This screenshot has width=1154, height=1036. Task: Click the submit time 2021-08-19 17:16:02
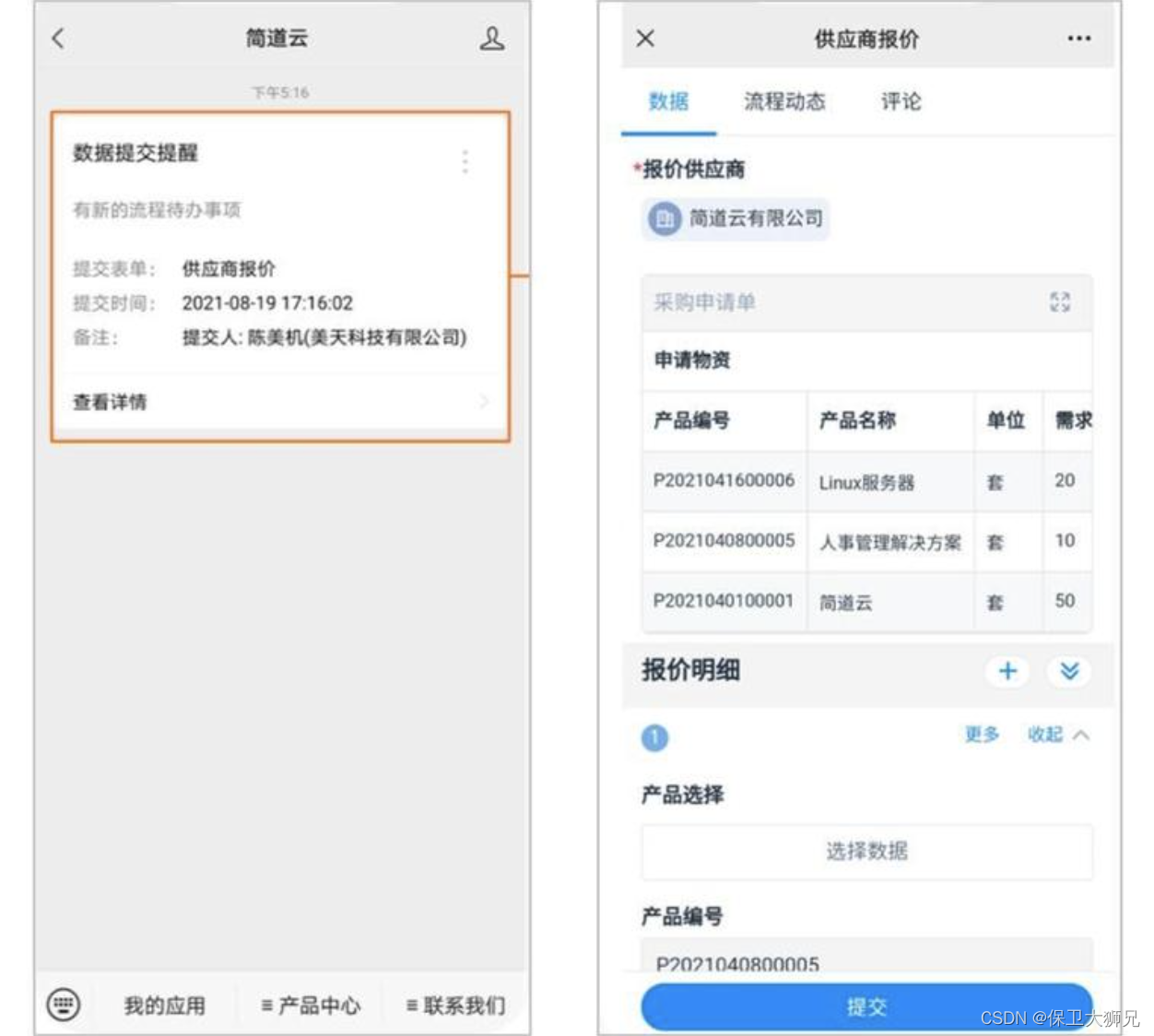[x=267, y=303]
